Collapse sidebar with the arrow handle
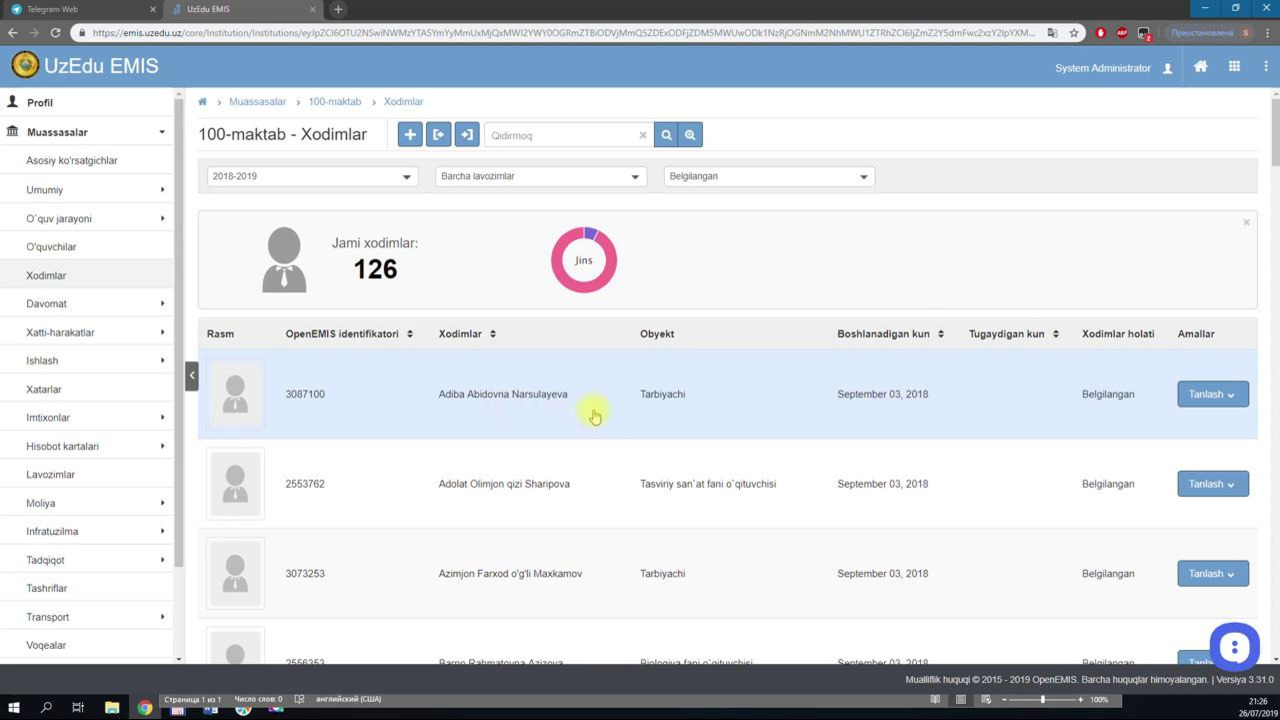The height and width of the screenshot is (720, 1280). click(x=191, y=376)
